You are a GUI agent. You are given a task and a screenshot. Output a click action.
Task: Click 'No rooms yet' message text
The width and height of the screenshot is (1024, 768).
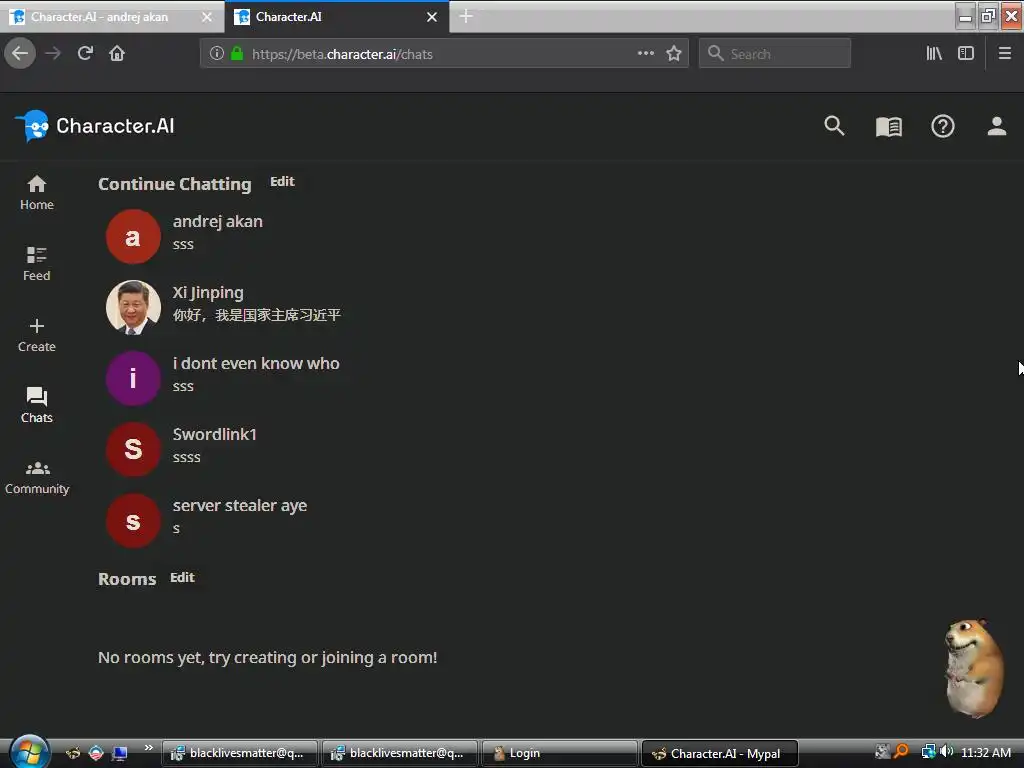(x=268, y=657)
